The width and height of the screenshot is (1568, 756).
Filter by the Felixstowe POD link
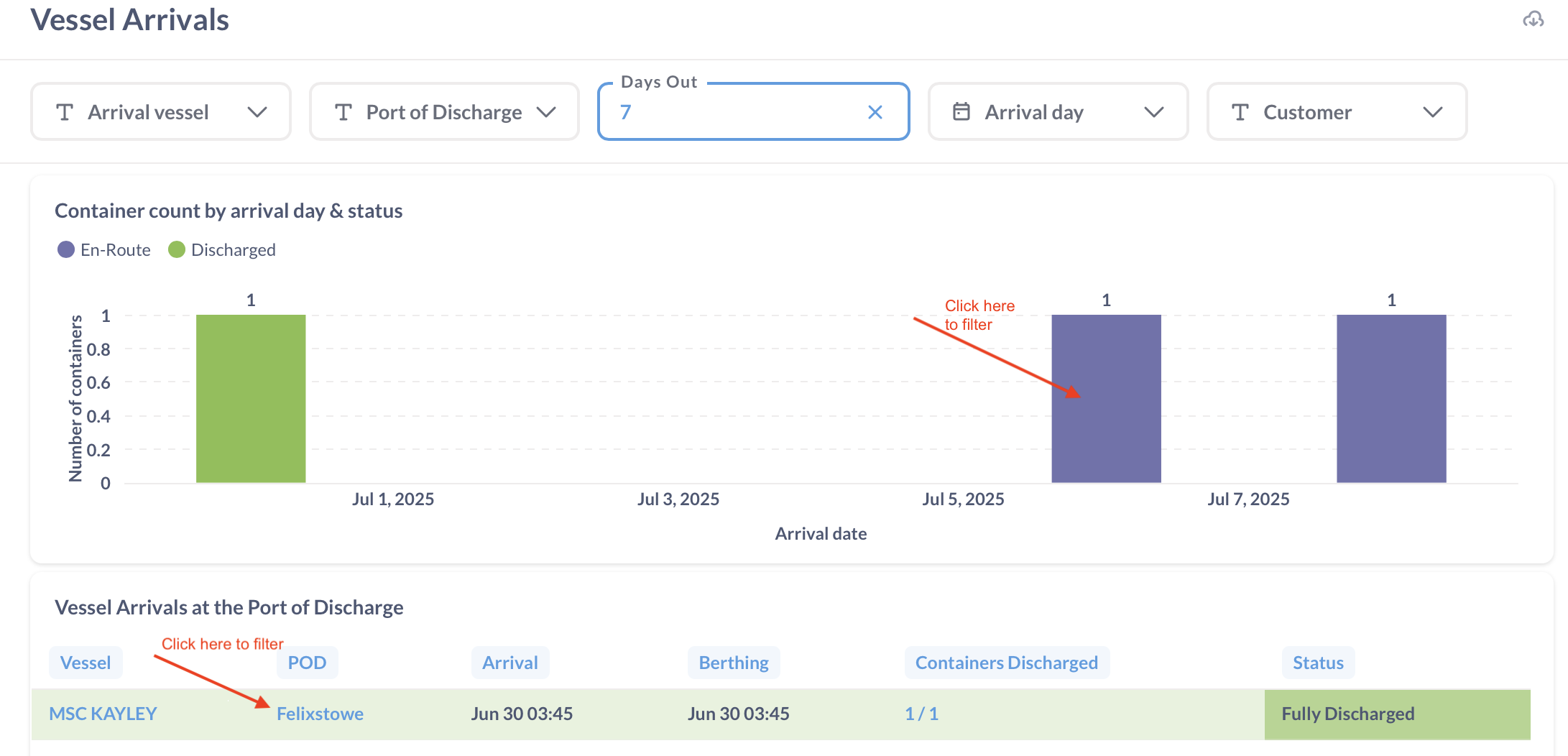click(x=320, y=714)
